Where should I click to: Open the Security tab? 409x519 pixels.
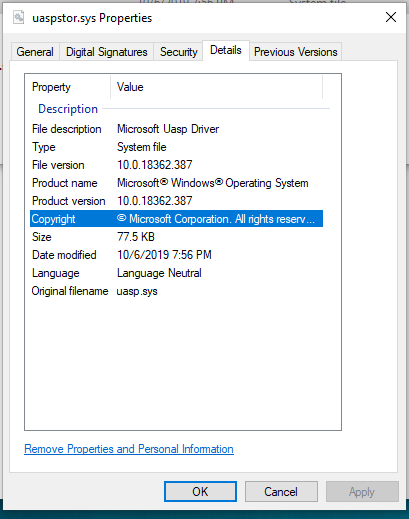pyautogui.click(x=178, y=52)
